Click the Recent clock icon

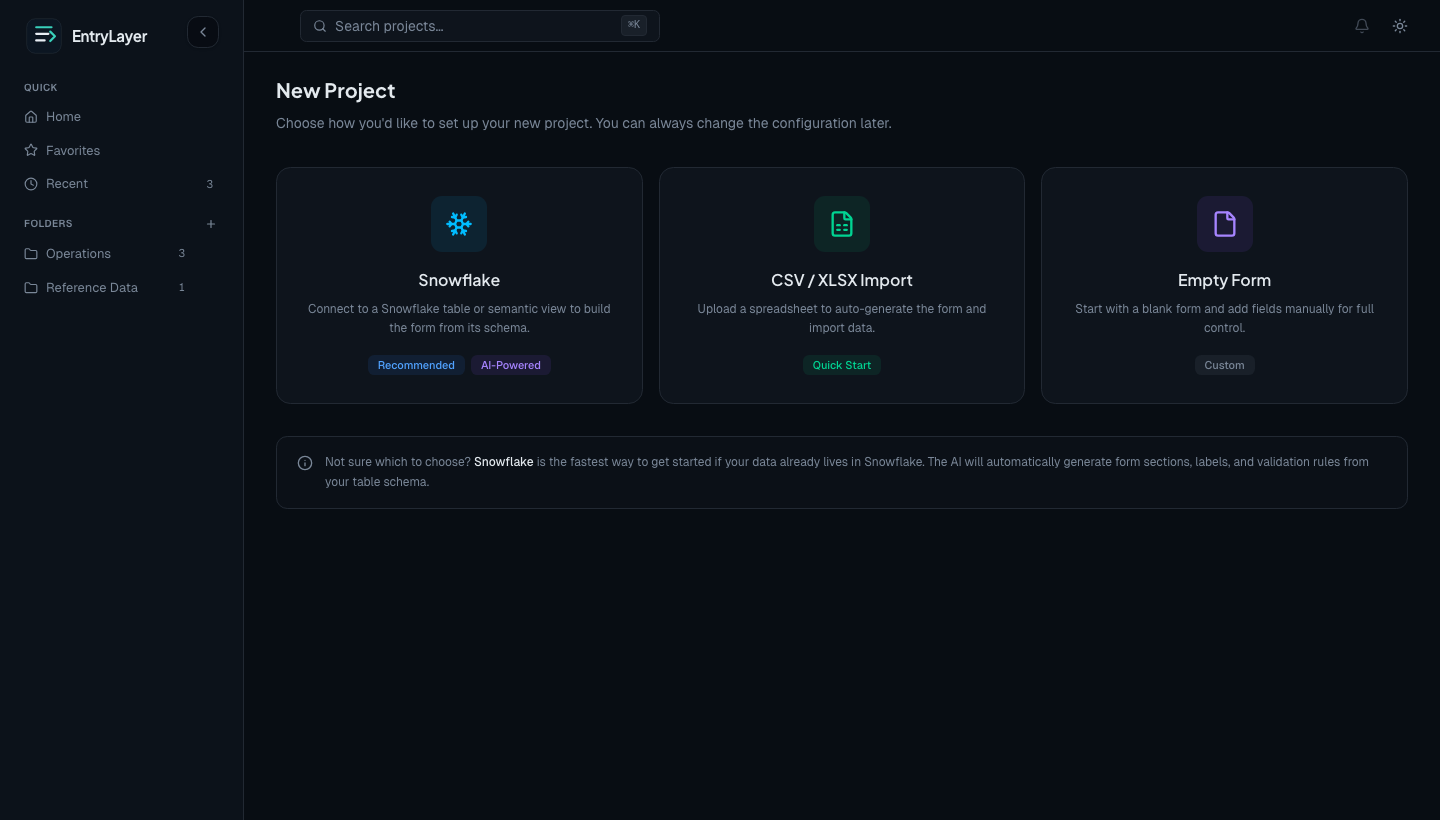click(31, 184)
